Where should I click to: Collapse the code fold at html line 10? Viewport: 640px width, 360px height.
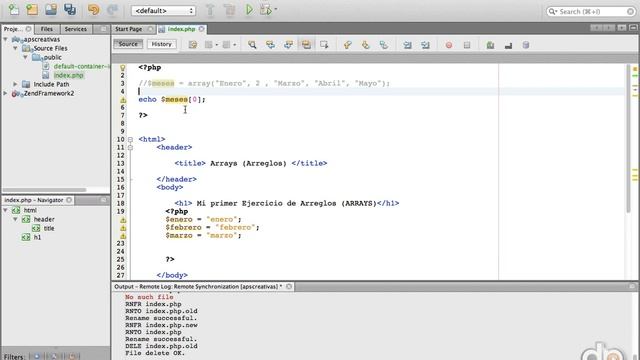(x=131, y=140)
